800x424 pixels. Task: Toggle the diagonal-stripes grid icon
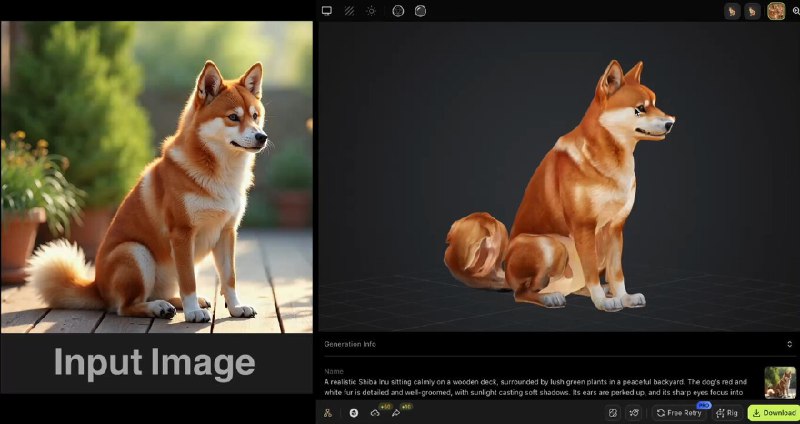(349, 11)
